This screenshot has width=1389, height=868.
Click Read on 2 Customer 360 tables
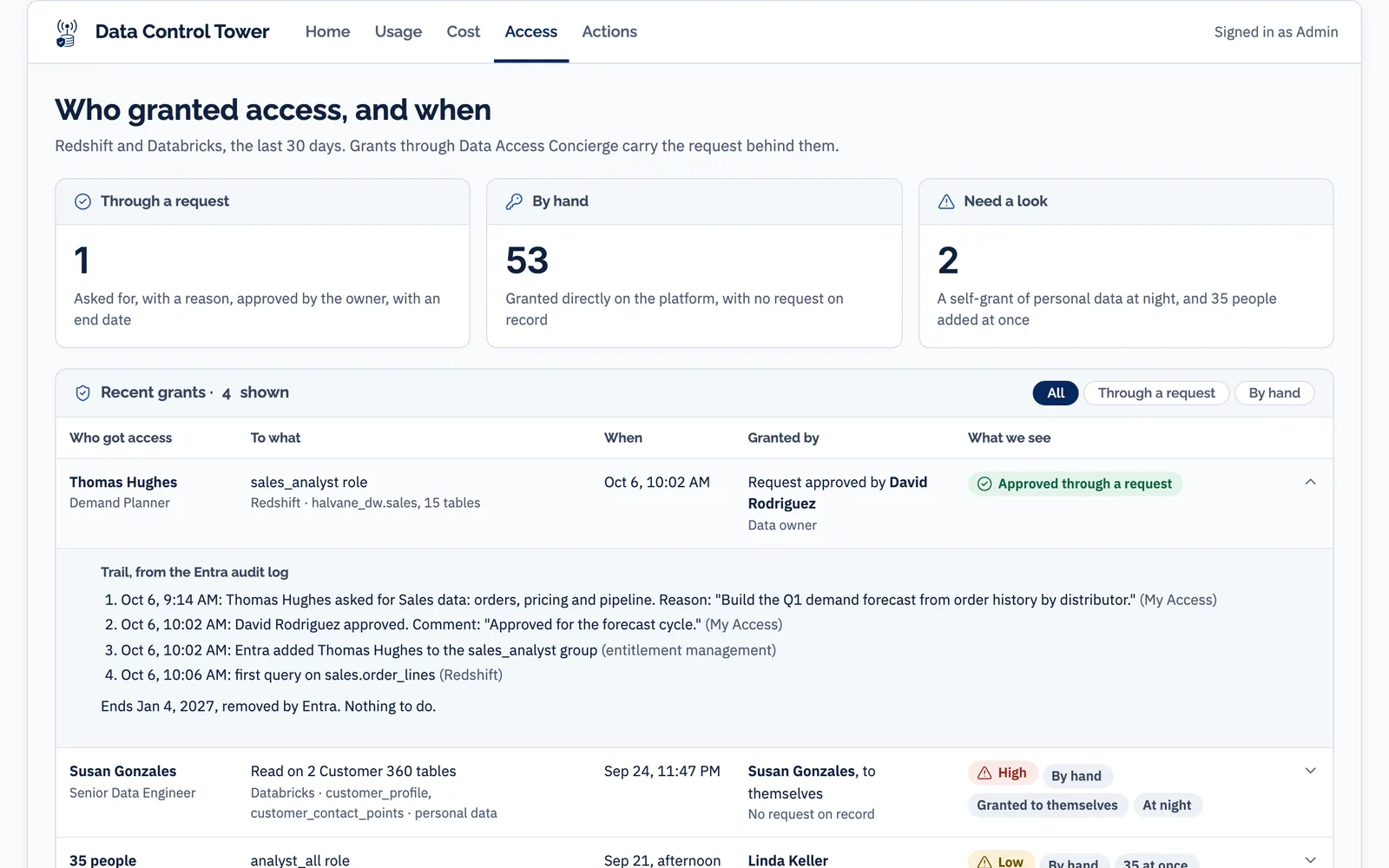(x=353, y=772)
